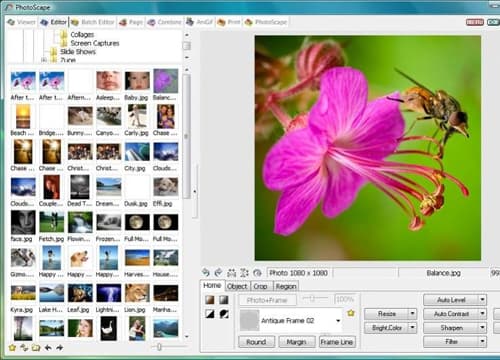
Task: Open the Print tab
Action: coord(229,22)
